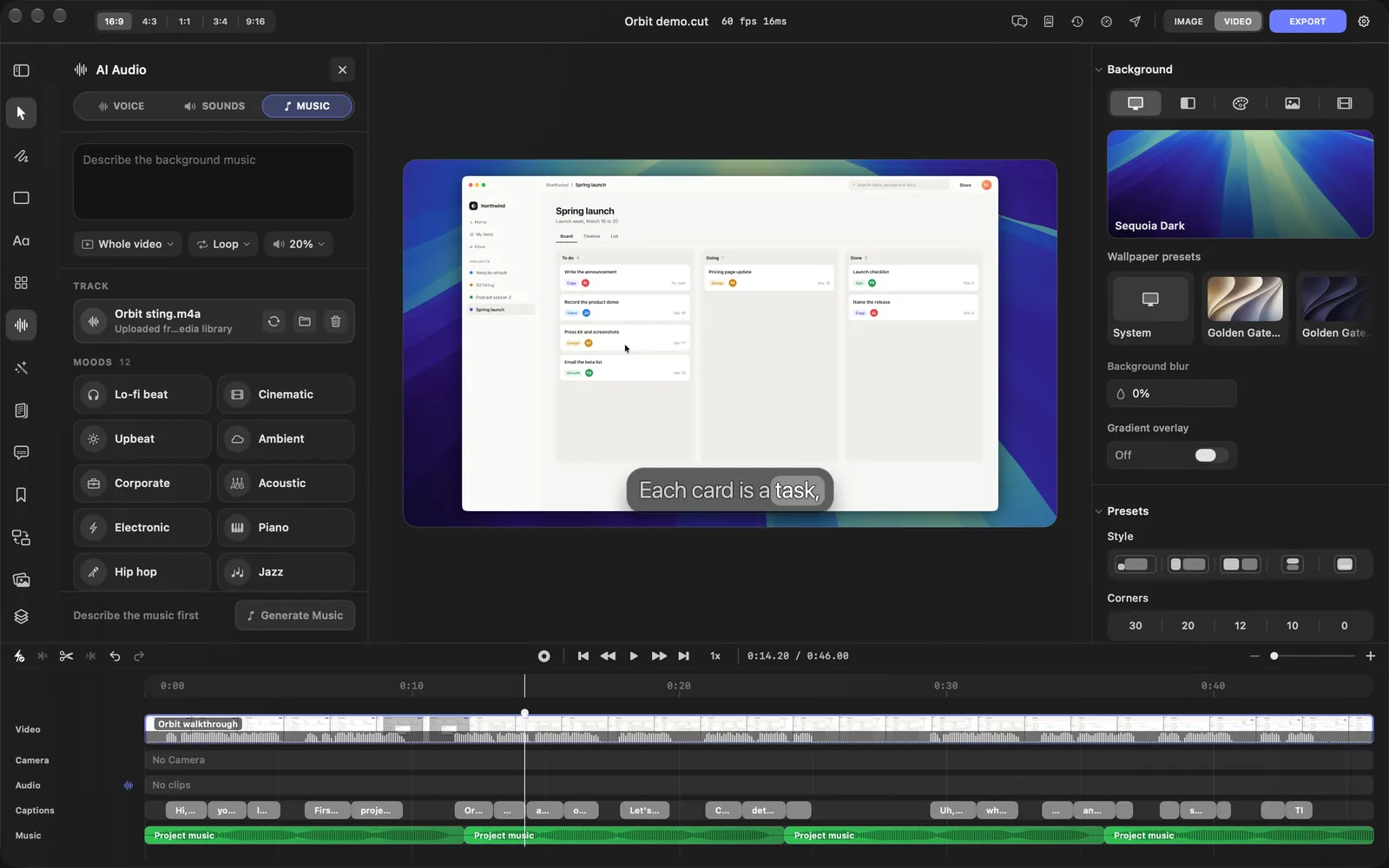
Task: Open the 20% volume dropdown
Action: click(299, 244)
